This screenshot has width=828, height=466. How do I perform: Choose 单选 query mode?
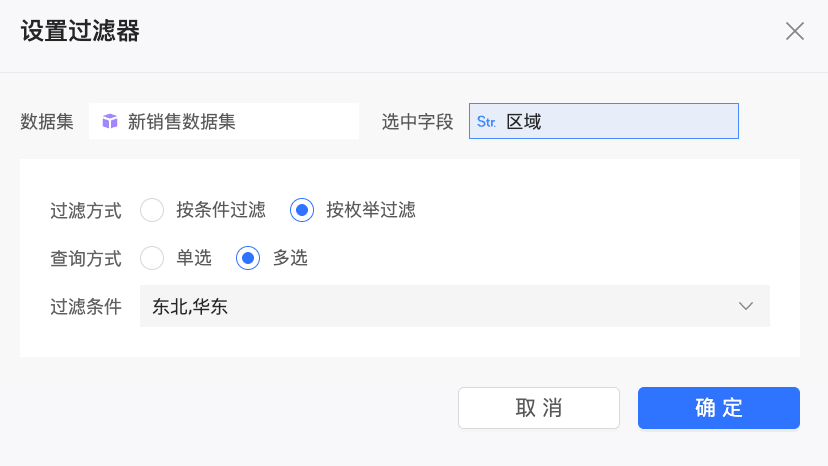tap(152, 258)
